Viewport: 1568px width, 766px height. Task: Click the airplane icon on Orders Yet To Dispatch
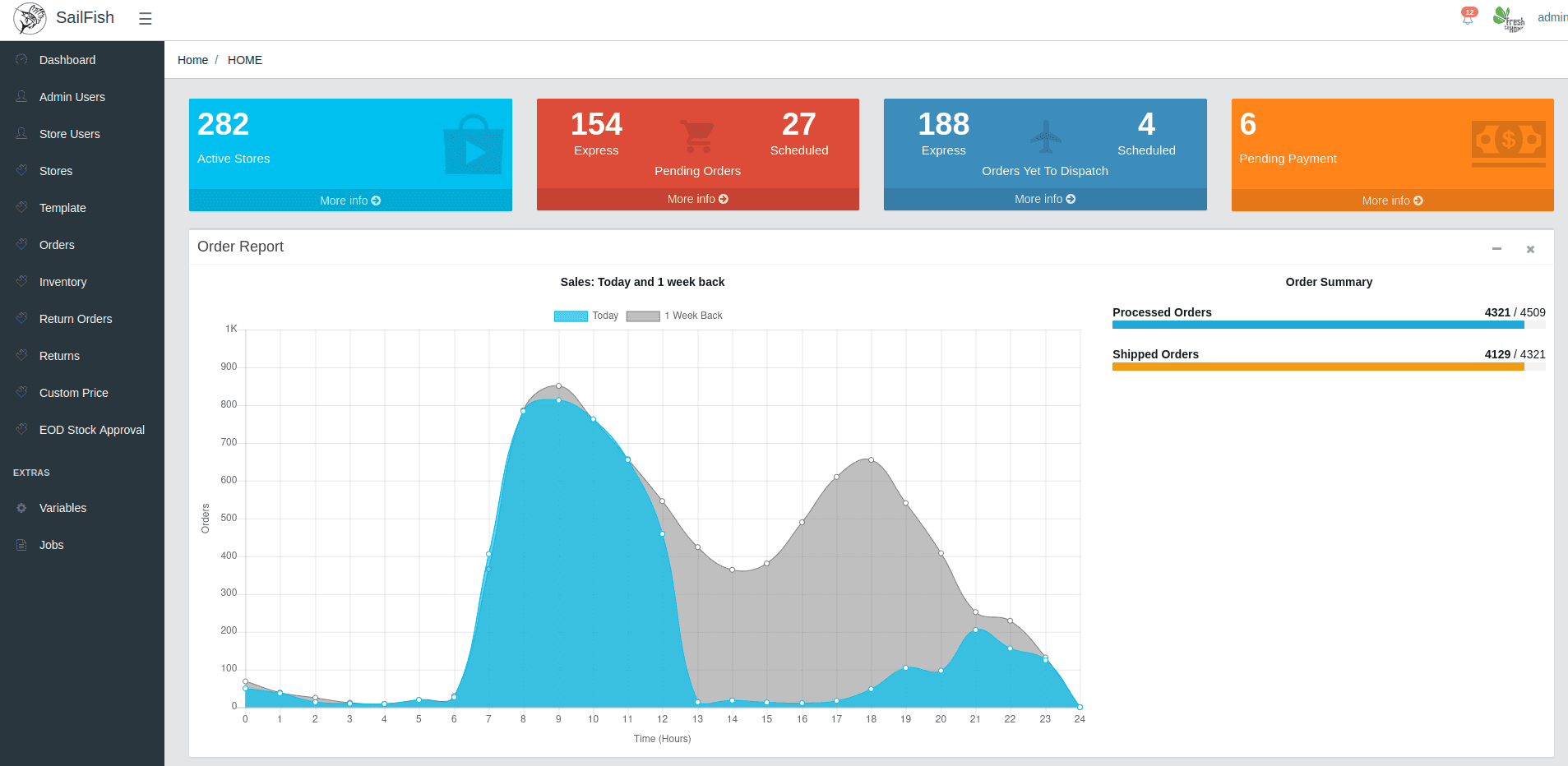(1045, 136)
